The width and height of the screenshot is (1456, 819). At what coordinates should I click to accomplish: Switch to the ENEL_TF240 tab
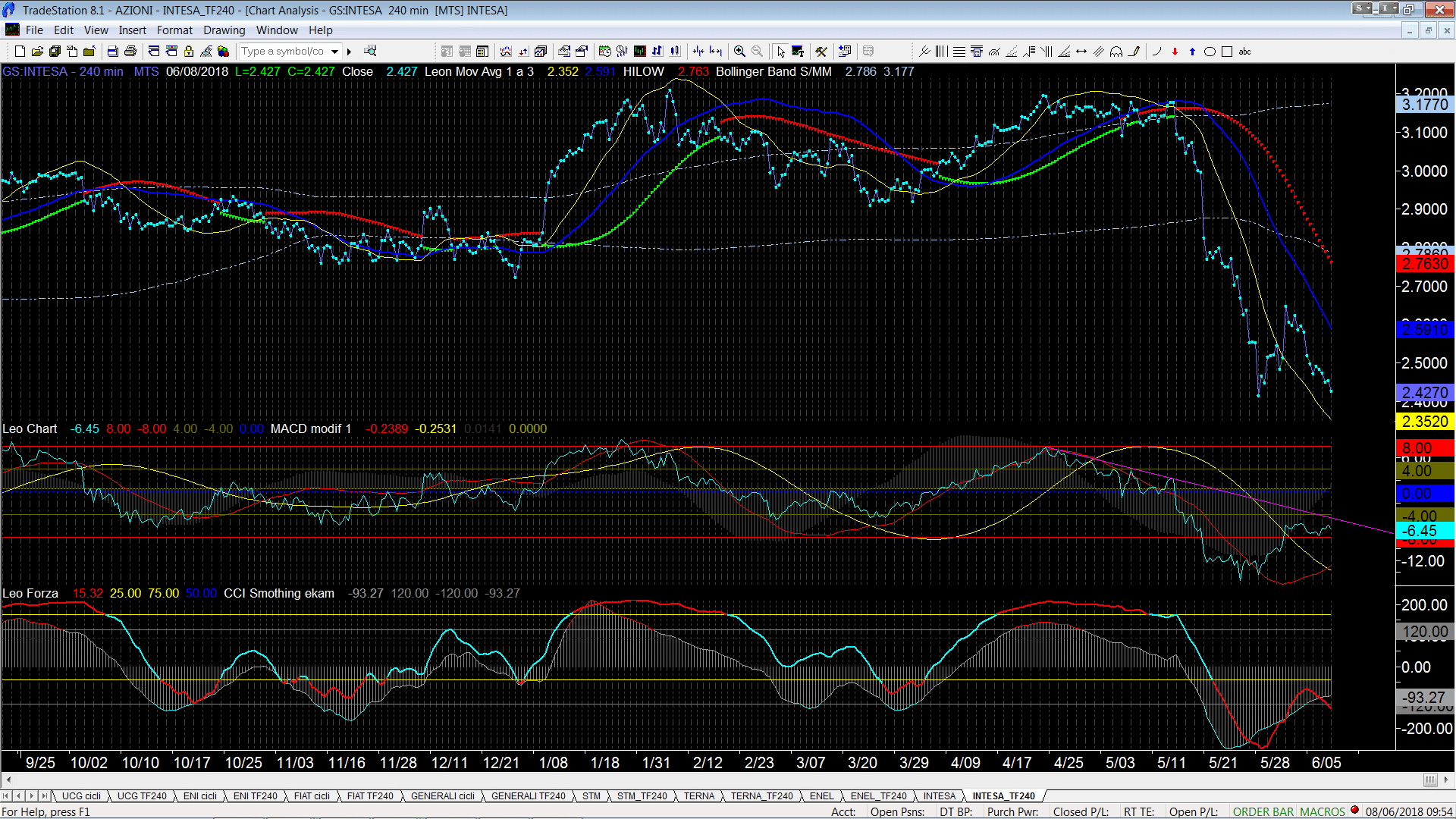(x=878, y=796)
